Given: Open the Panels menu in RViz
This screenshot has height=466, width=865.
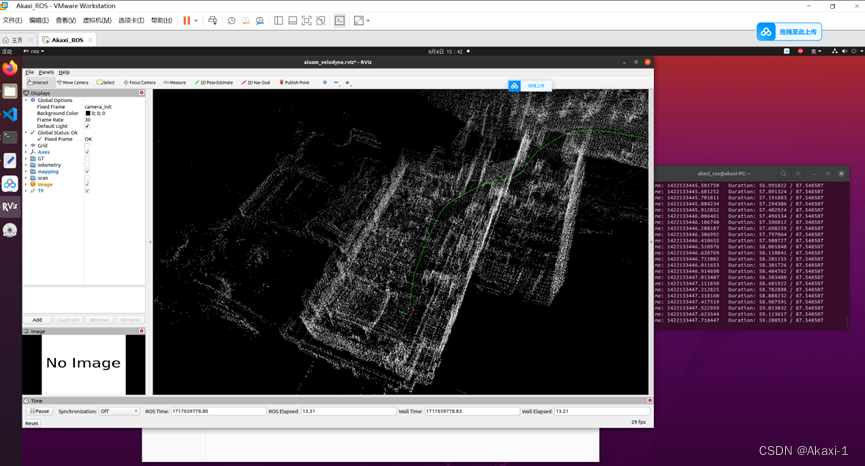Looking at the screenshot, I should [46, 72].
